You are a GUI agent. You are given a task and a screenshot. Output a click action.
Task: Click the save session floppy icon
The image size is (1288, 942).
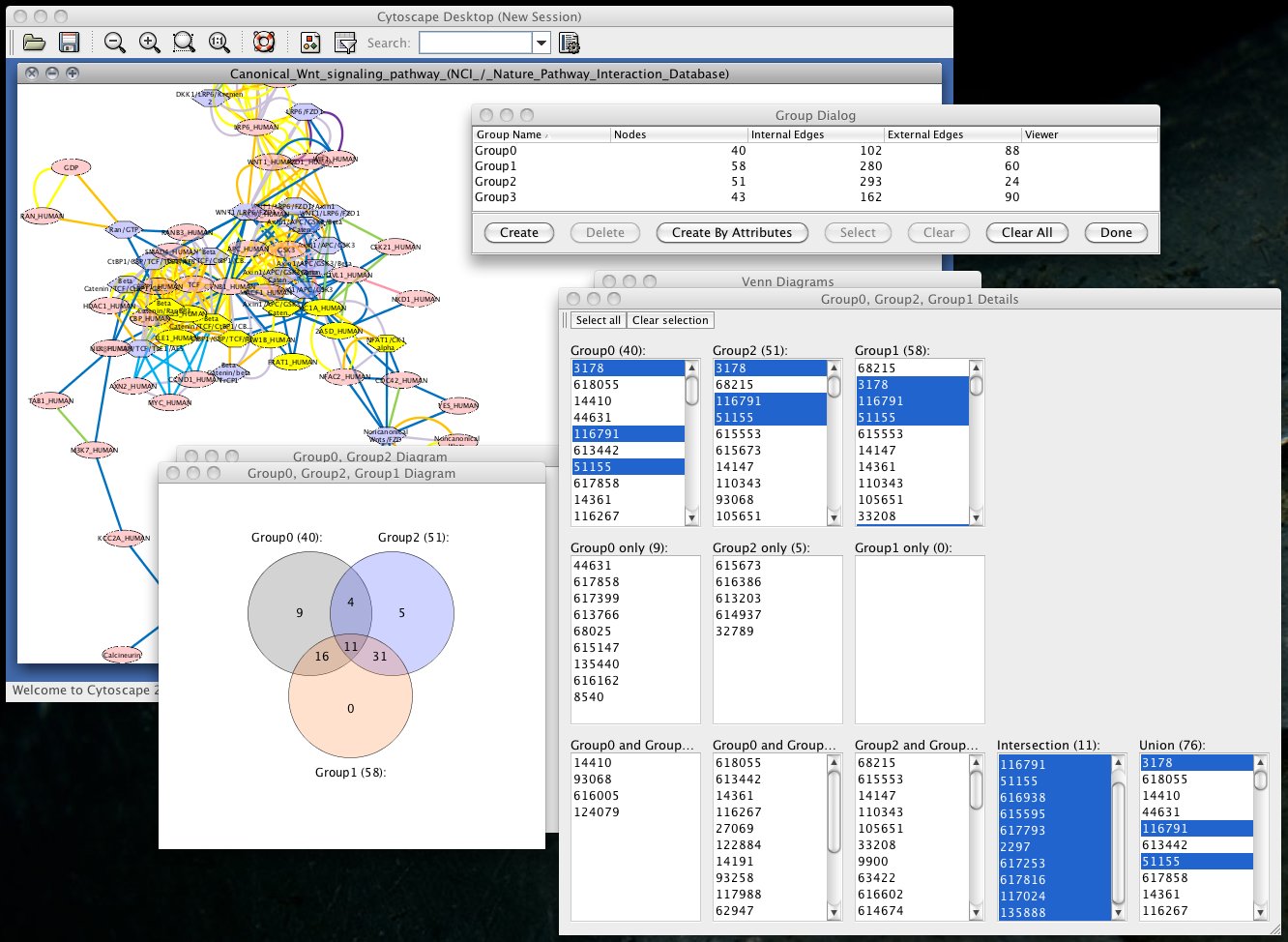click(x=69, y=43)
